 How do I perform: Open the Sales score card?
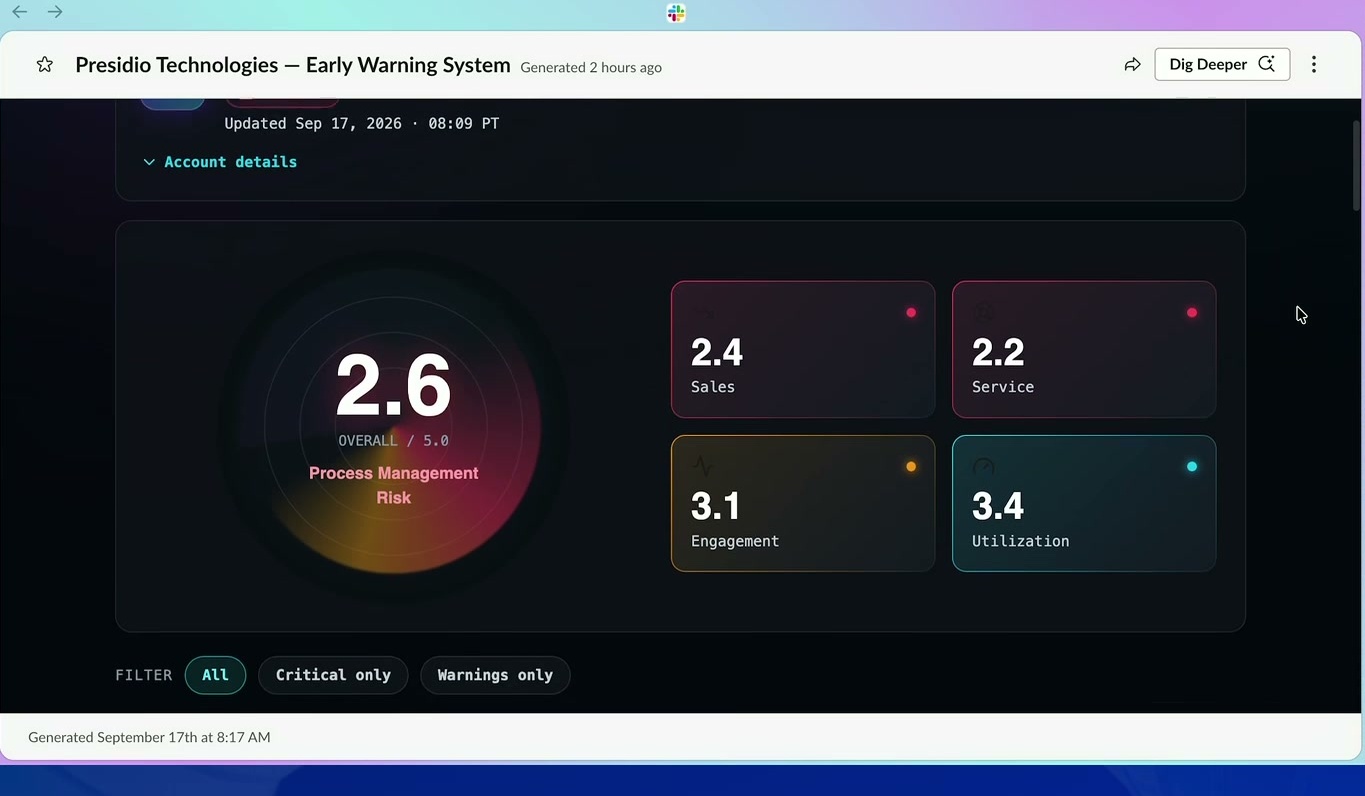[x=803, y=349]
